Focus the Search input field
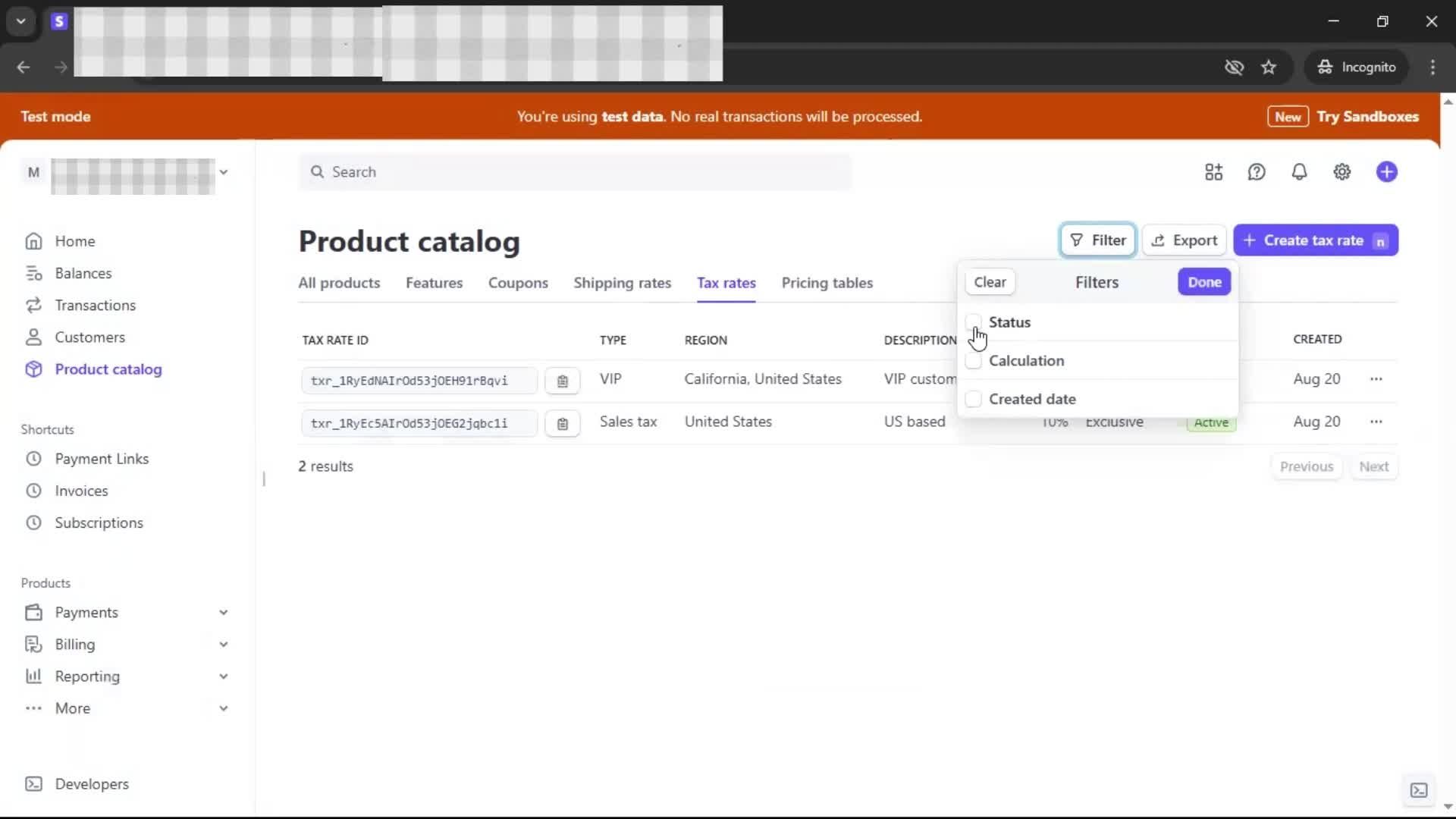The image size is (1456, 819). (x=575, y=172)
